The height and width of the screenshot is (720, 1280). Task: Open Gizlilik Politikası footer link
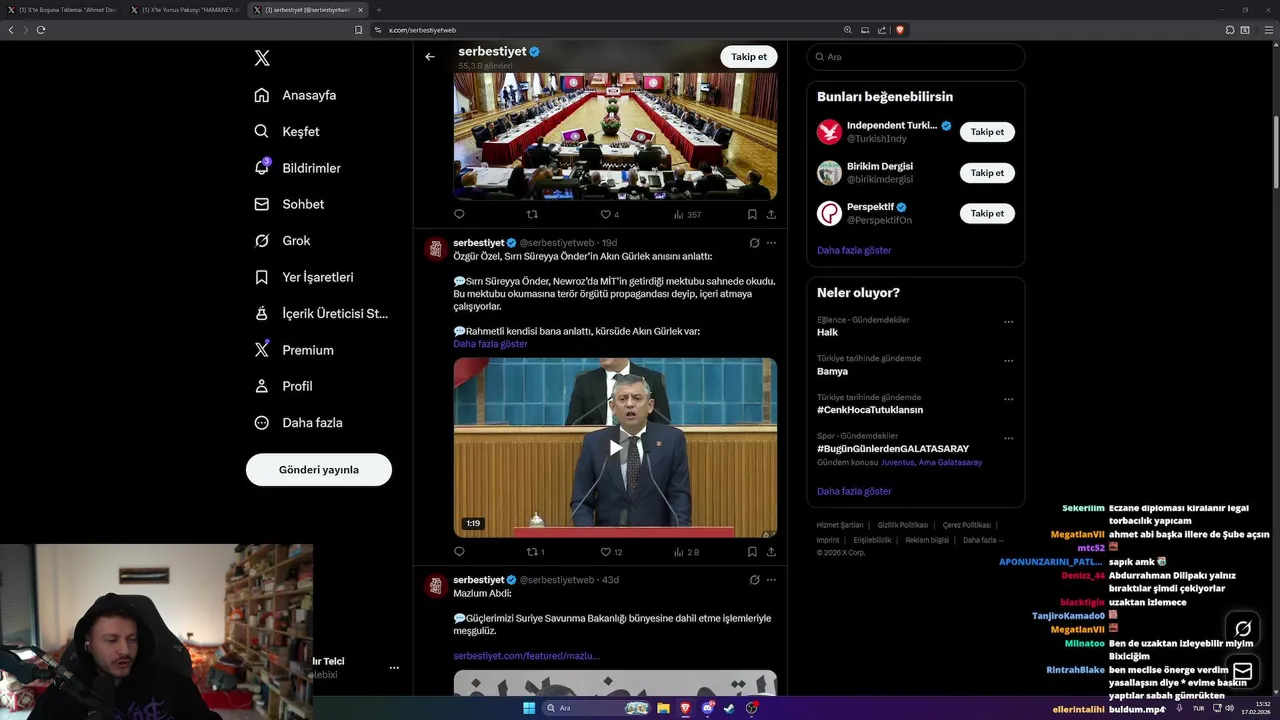903,525
